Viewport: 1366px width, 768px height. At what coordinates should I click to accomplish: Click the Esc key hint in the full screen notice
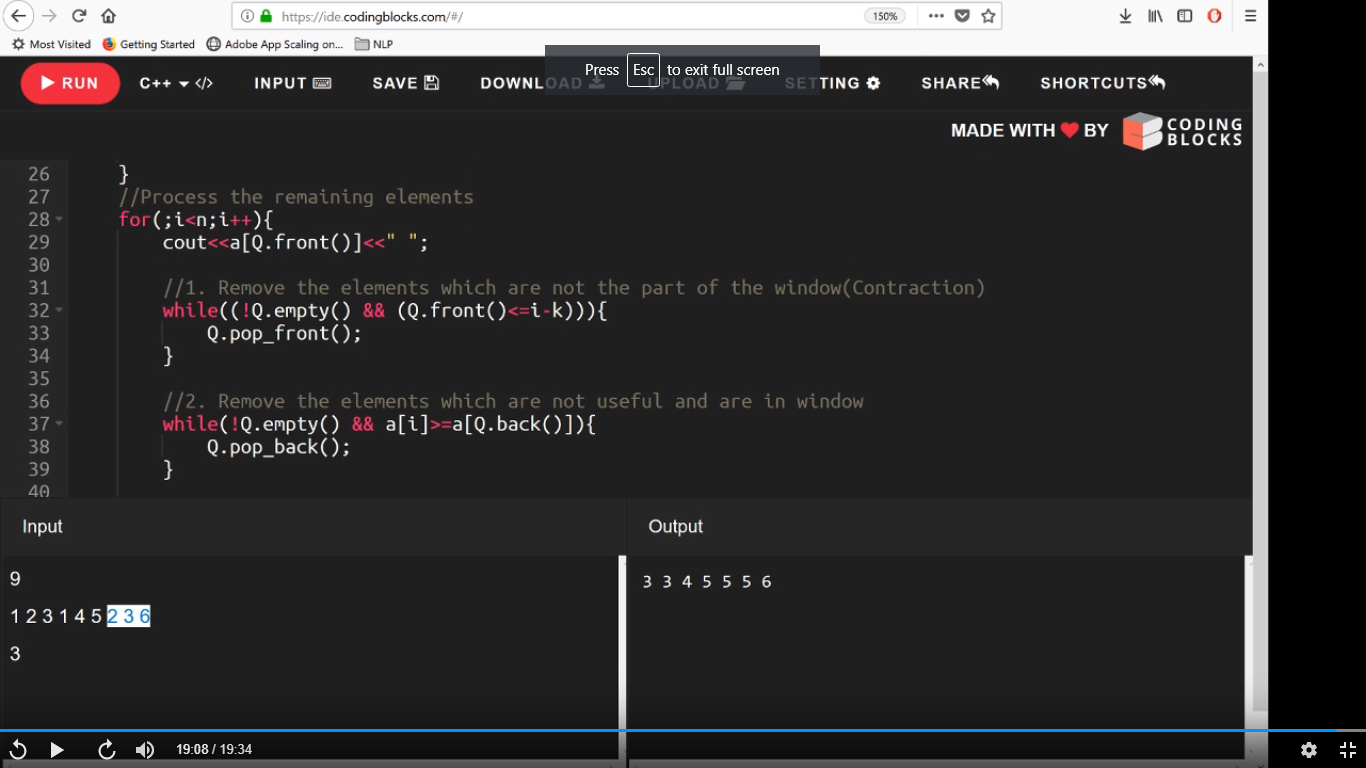(643, 70)
